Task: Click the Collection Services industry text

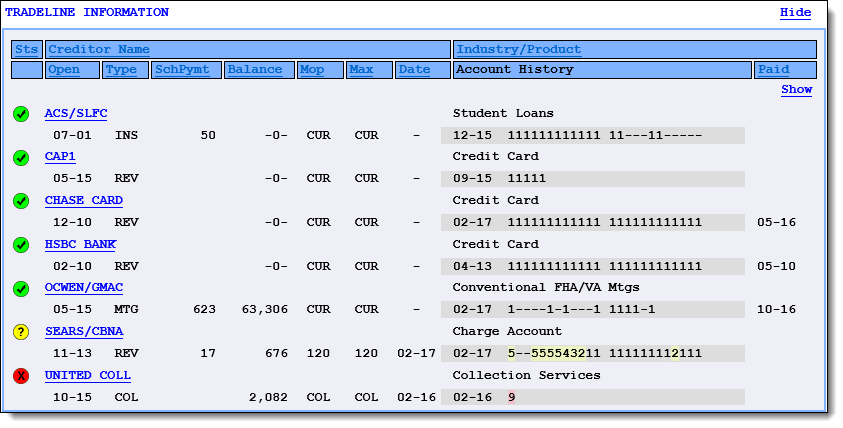Action: coord(526,375)
